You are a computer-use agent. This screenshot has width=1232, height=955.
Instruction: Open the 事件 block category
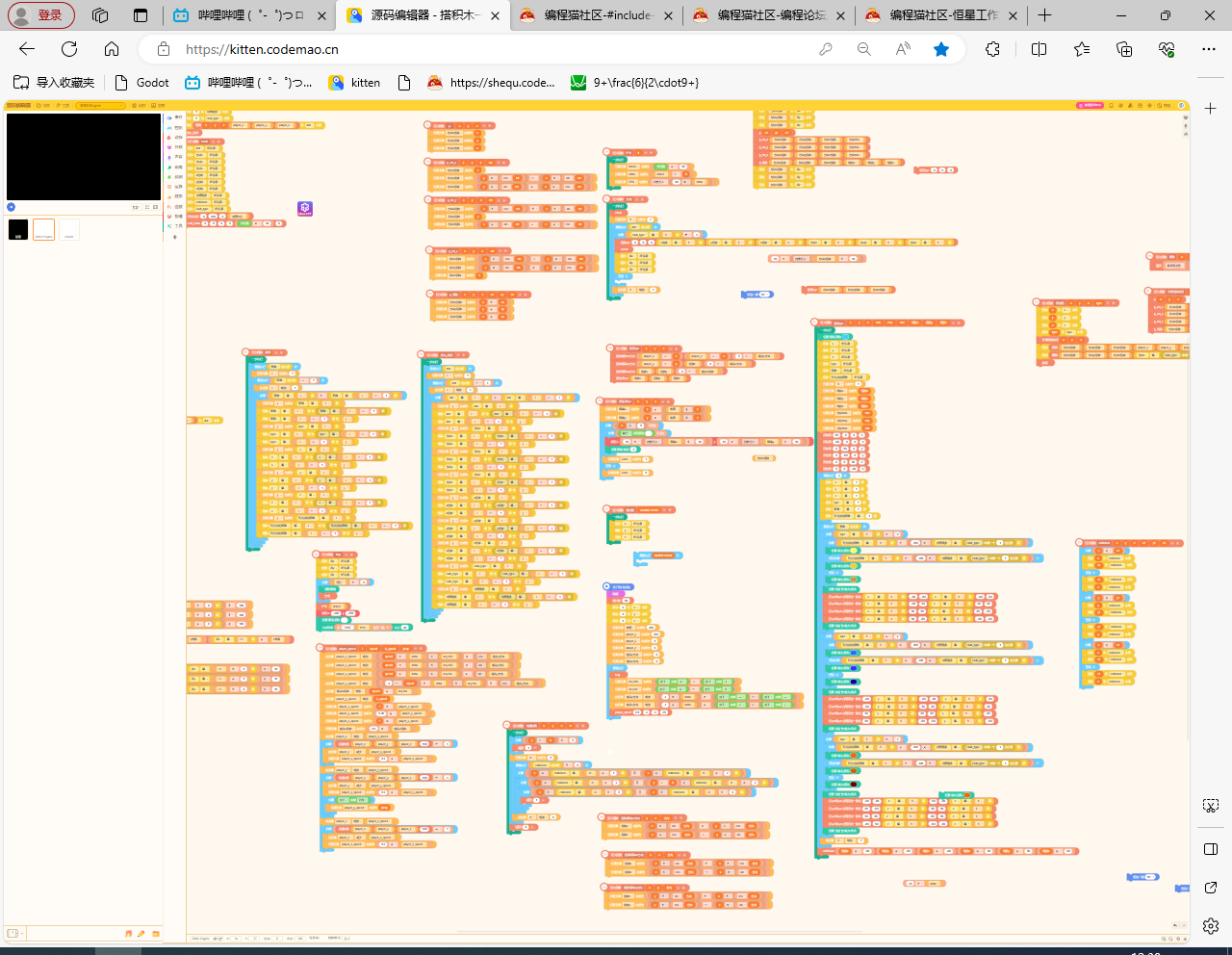174,117
